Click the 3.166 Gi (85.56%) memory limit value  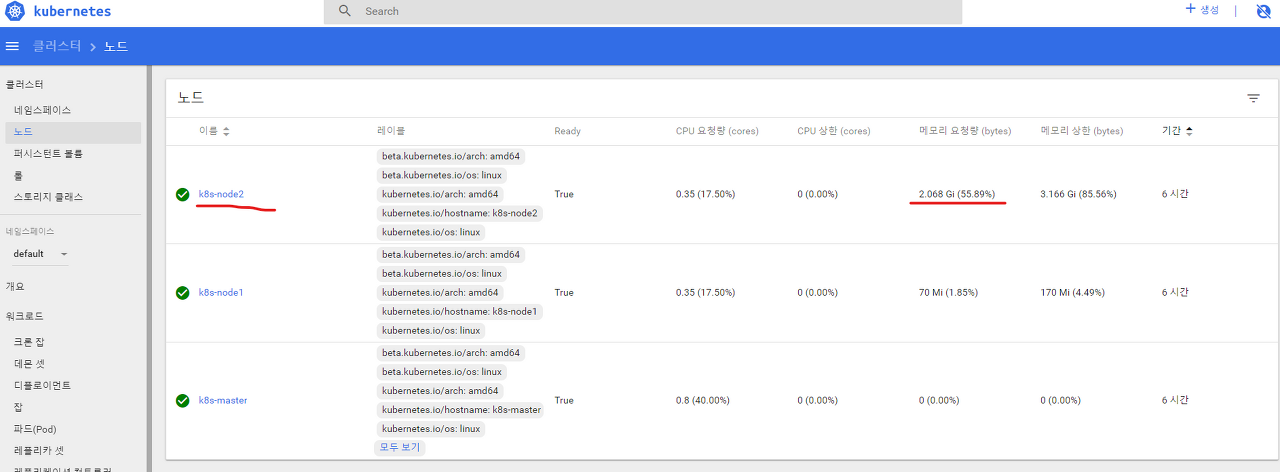coord(1078,194)
